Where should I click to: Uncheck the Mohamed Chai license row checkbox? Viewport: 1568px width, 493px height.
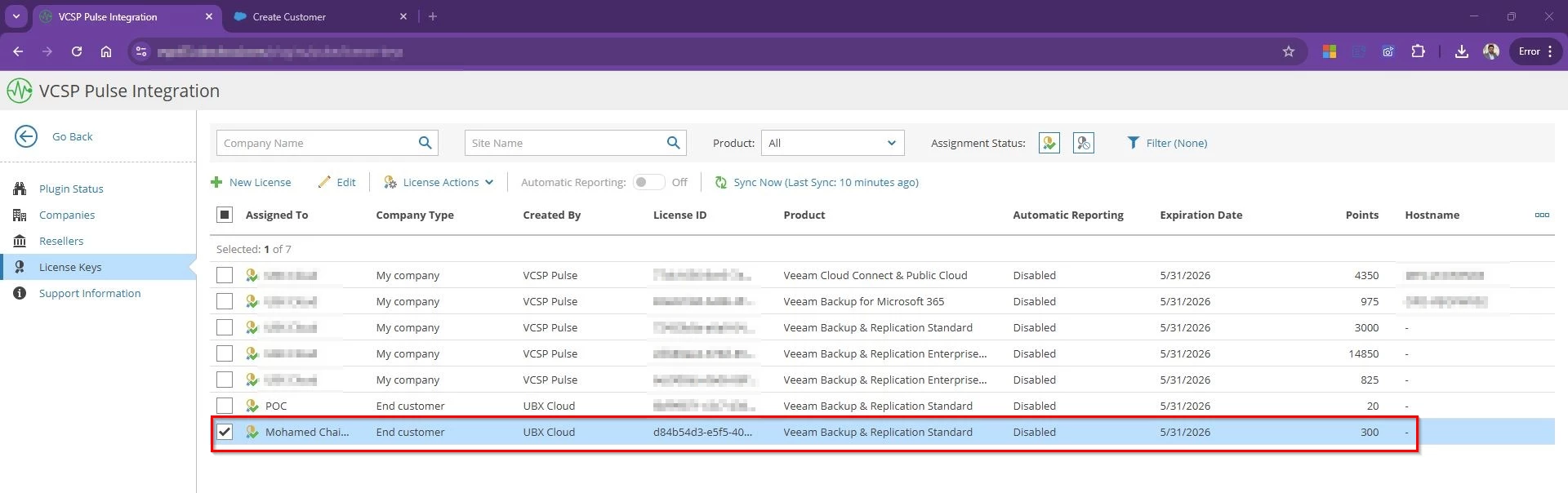coord(225,432)
